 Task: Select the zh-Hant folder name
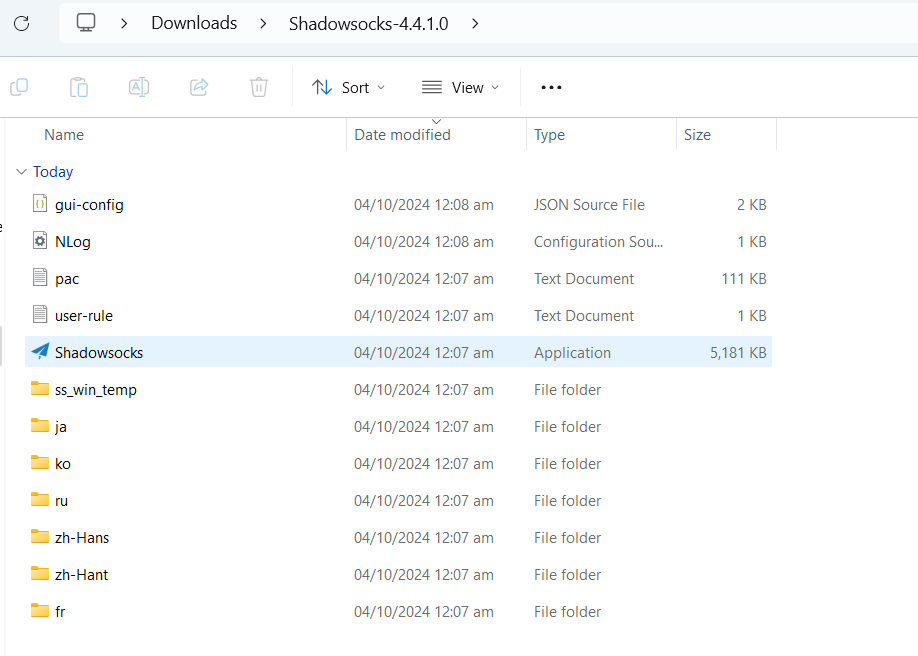(81, 574)
